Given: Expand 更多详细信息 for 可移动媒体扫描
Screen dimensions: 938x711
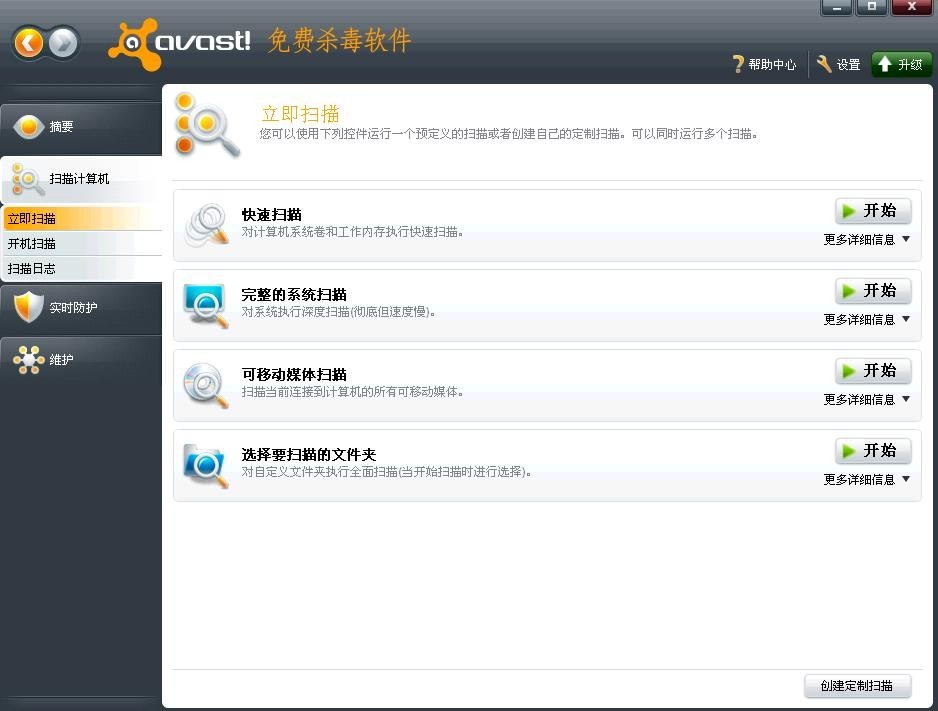Looking at the screenshot, I should (x=866, y=399).
